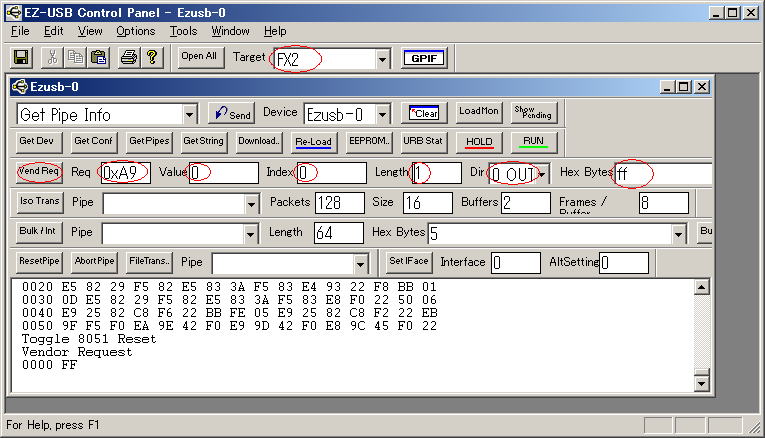Click the Help question mark icon

(152, 58)
